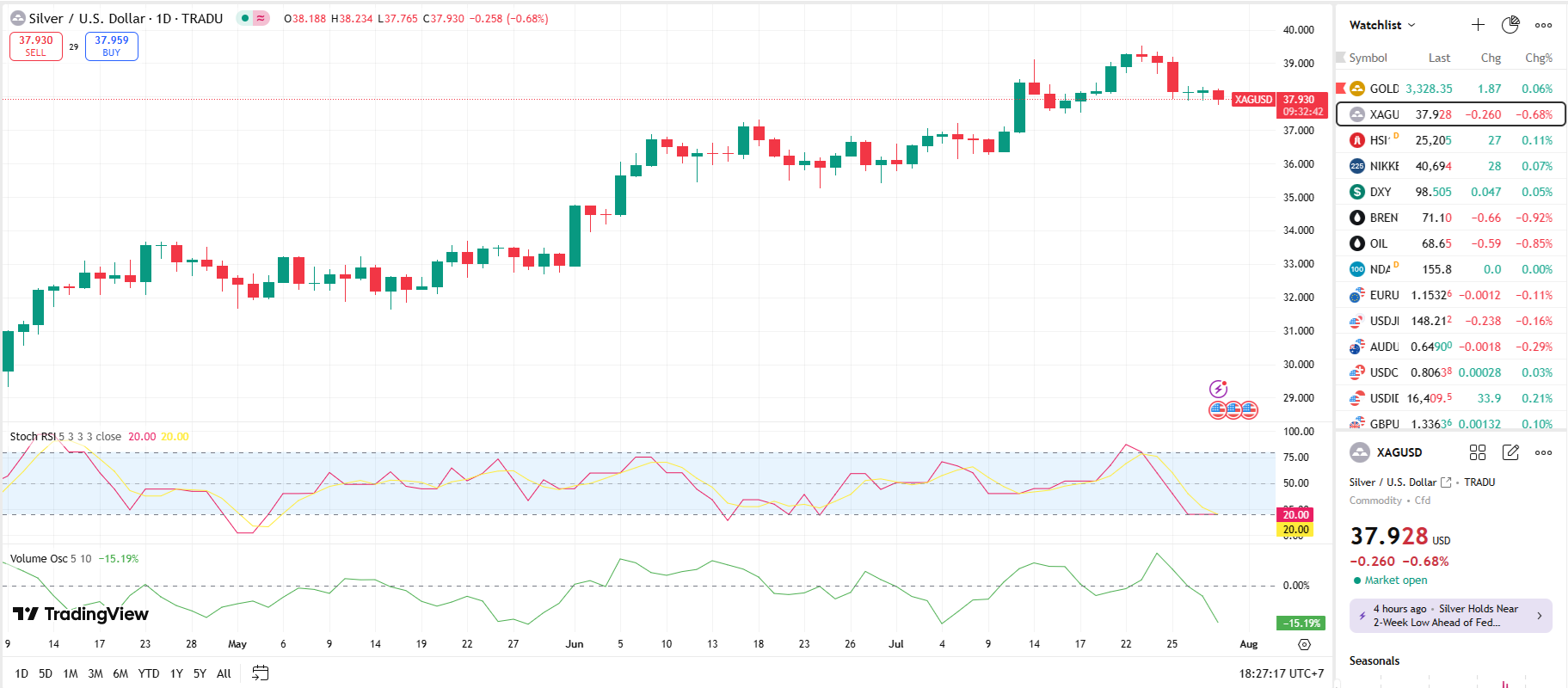1568x688 pixels.
Task: Open the watchlist three-dot options menu
Action: (x=1544, y=25)
